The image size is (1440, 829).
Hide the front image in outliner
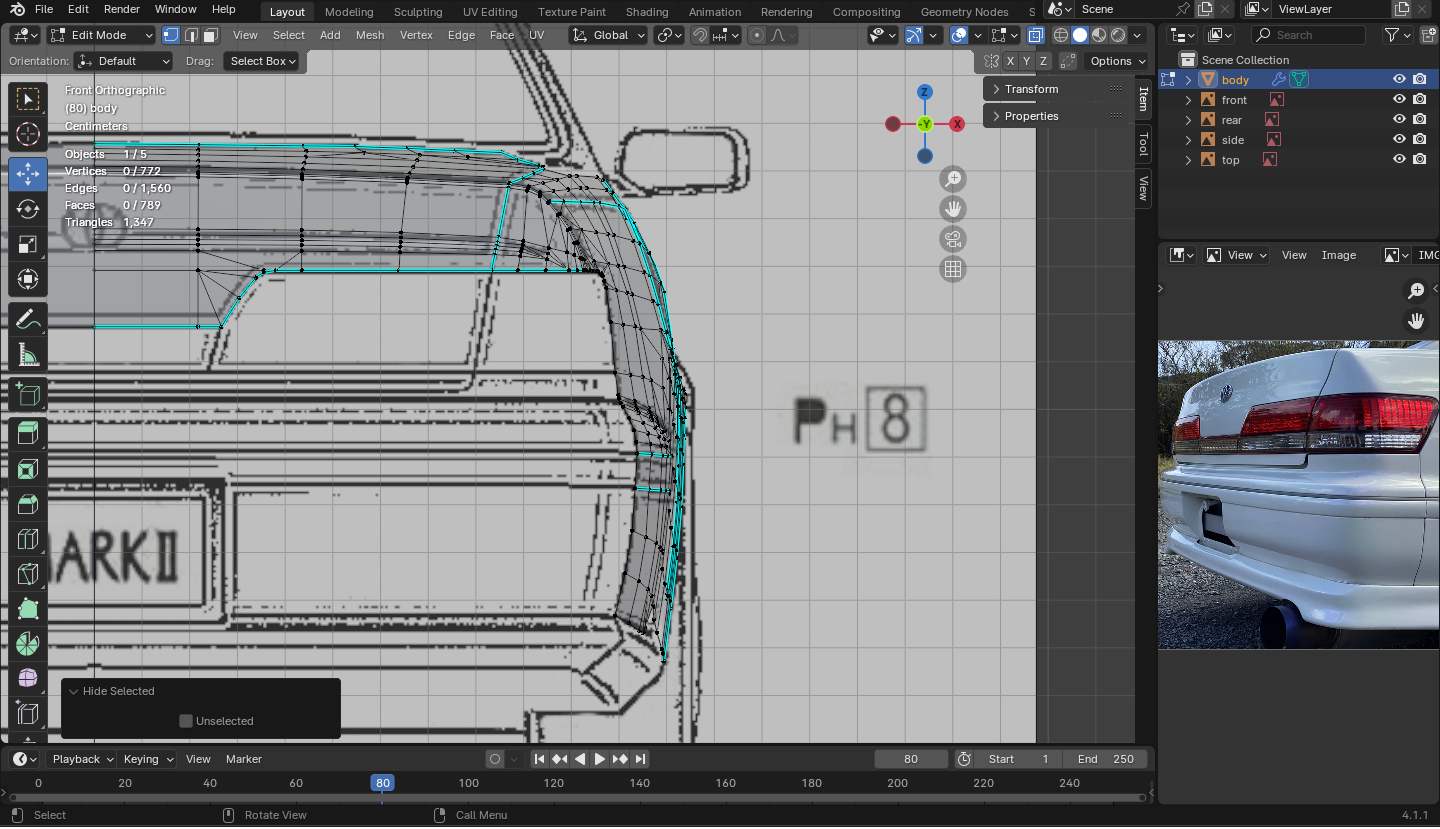coord(1399,100)
